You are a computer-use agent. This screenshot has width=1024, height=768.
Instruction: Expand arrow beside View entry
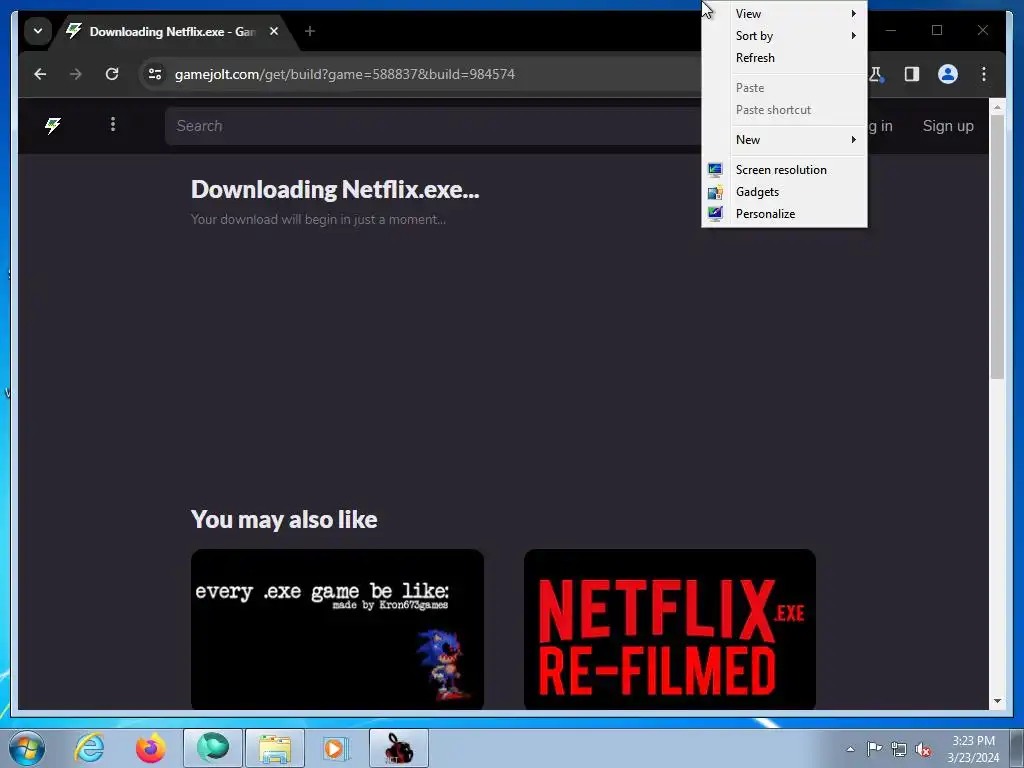(853, 14)
